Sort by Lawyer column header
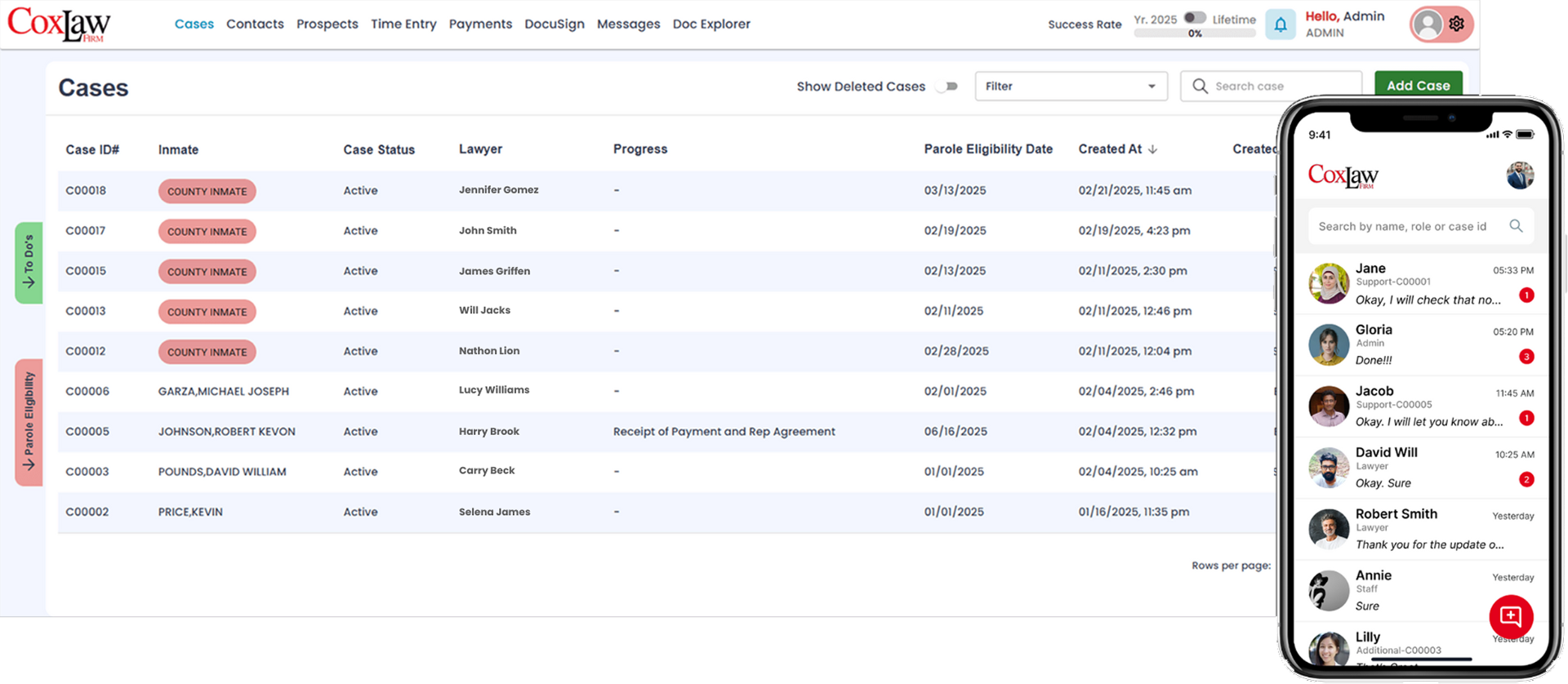The image size is (1568, 684). pos(480,149)
